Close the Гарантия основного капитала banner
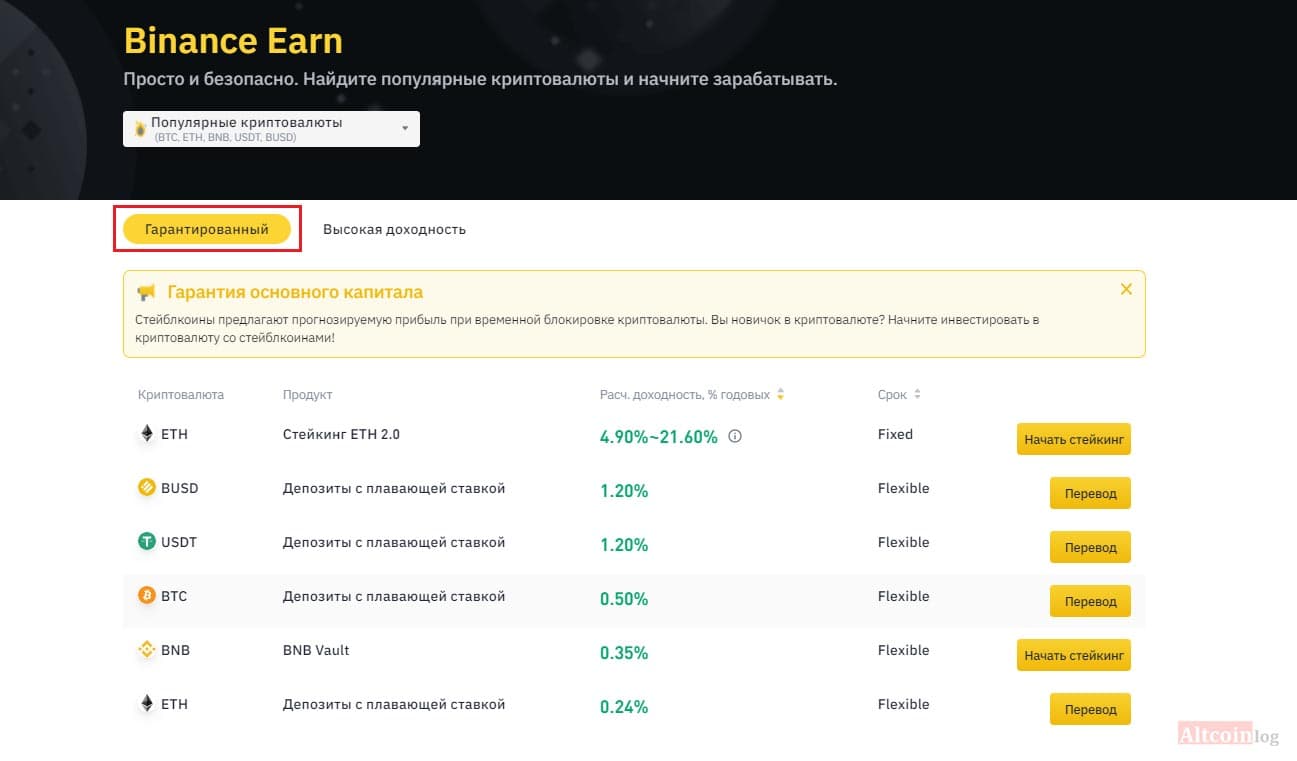Image resolution: width=1297 pixels, height=761 pixels. (1126, 289)
